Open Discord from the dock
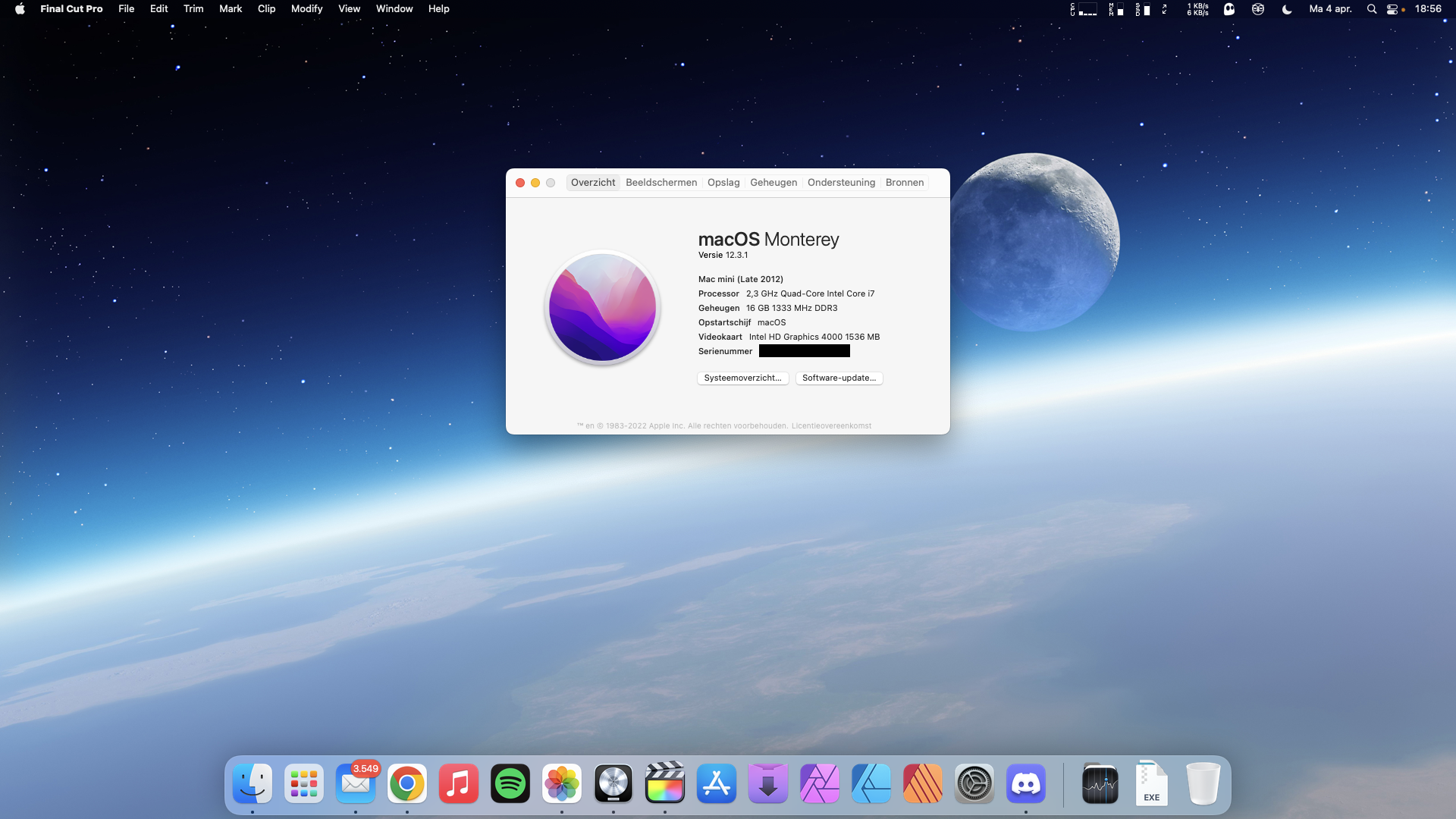This screenshot has width=1456, height=819. coord(1026,783)
